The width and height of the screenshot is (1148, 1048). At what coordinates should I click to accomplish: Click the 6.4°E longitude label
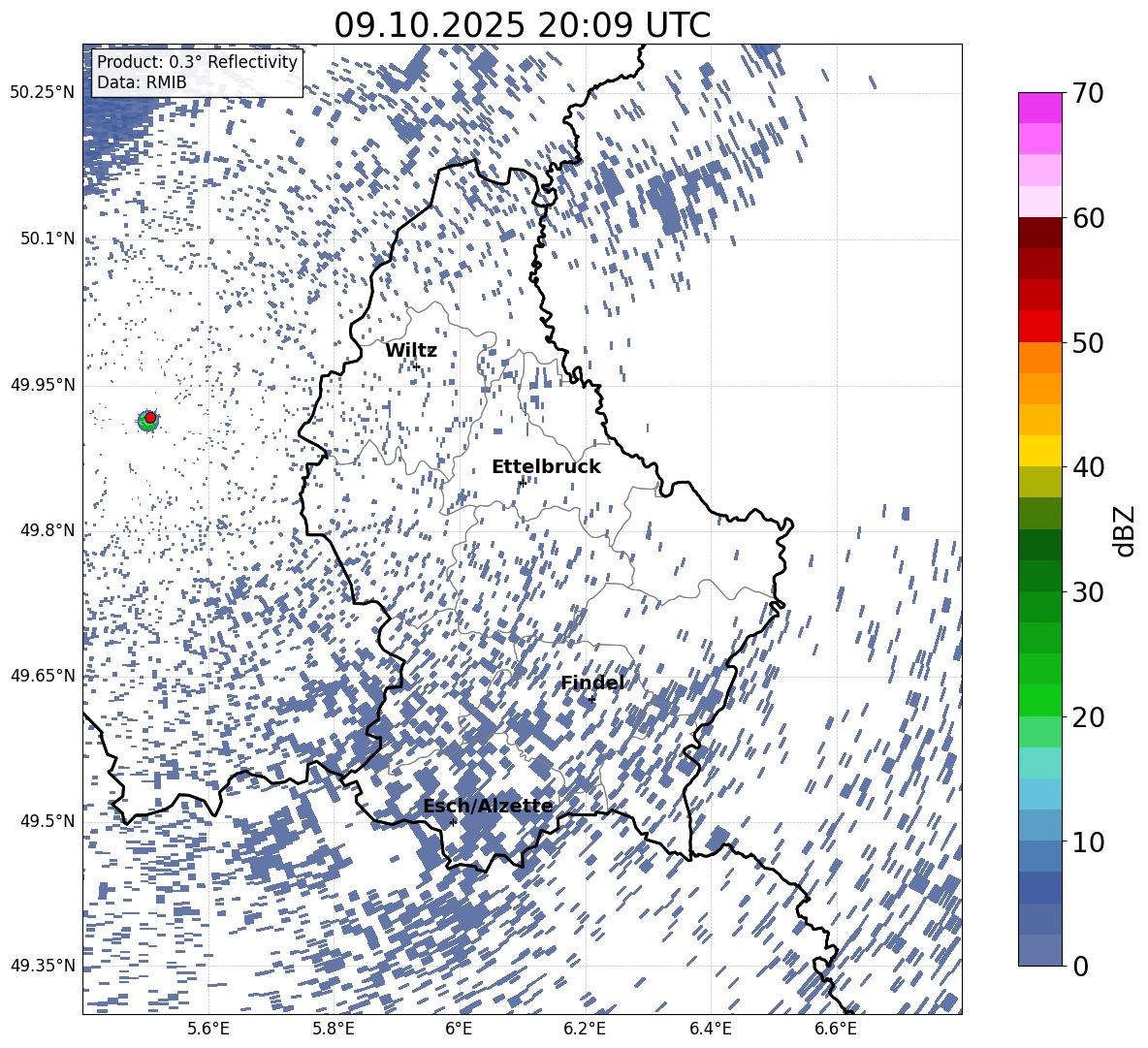coord(710,1029)
